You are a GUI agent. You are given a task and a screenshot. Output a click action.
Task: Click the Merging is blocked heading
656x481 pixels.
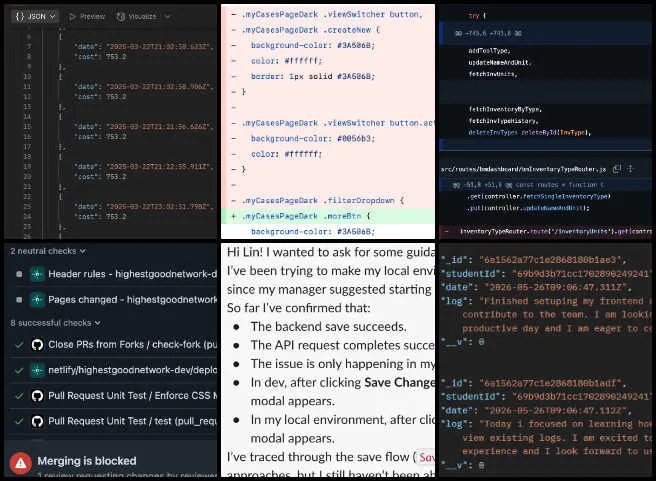pos(87,461)
